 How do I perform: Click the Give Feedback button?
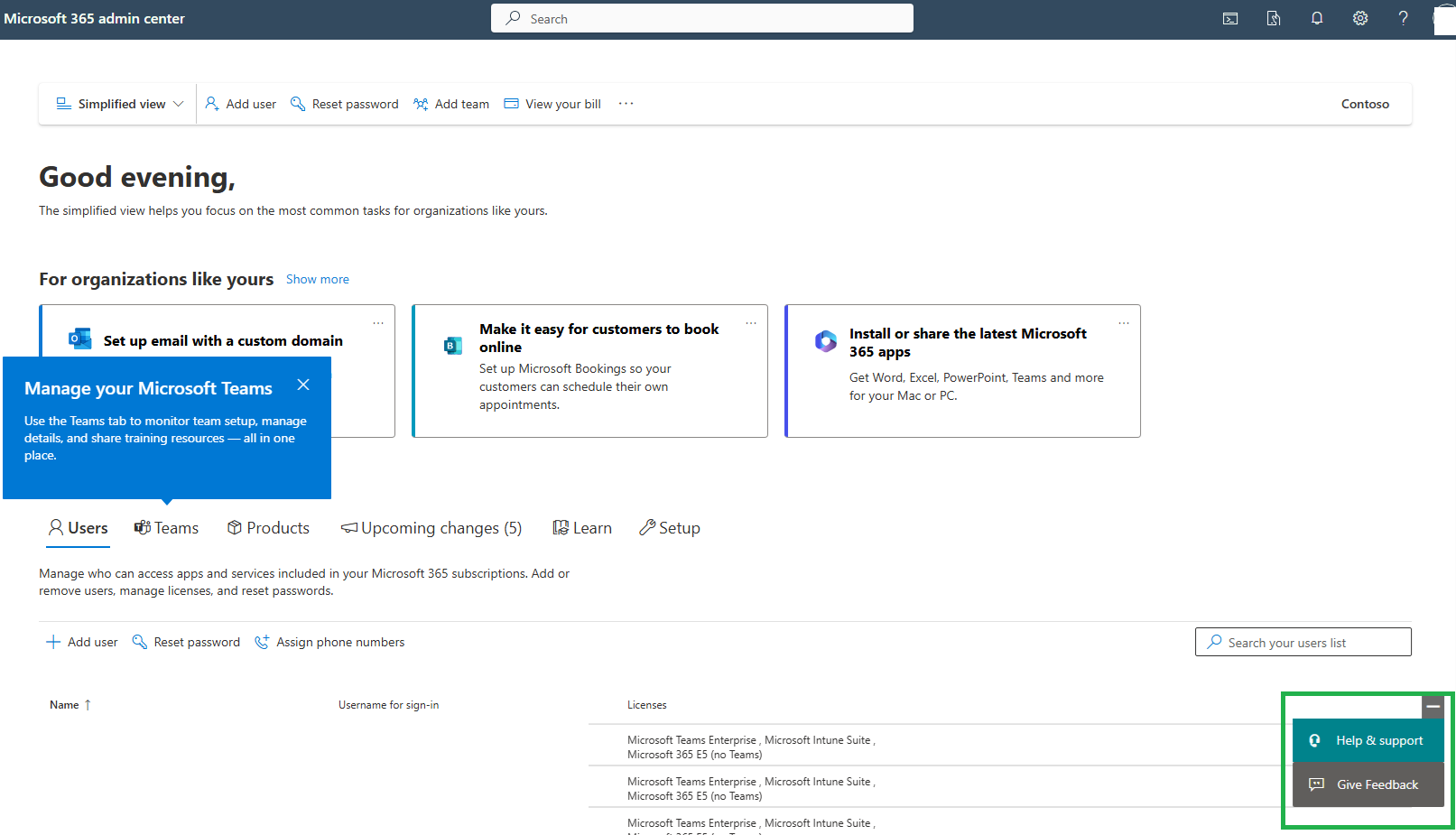(1368, 784)
